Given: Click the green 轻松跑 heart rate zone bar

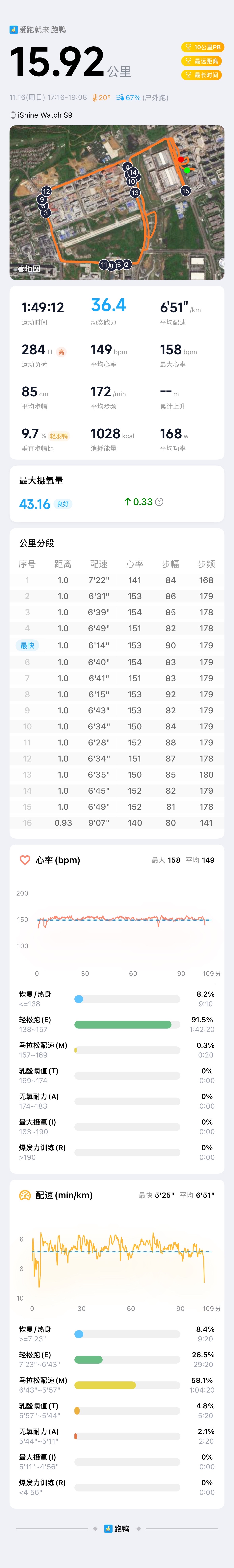Looking at the screenshot, I should click(122, 1024).
